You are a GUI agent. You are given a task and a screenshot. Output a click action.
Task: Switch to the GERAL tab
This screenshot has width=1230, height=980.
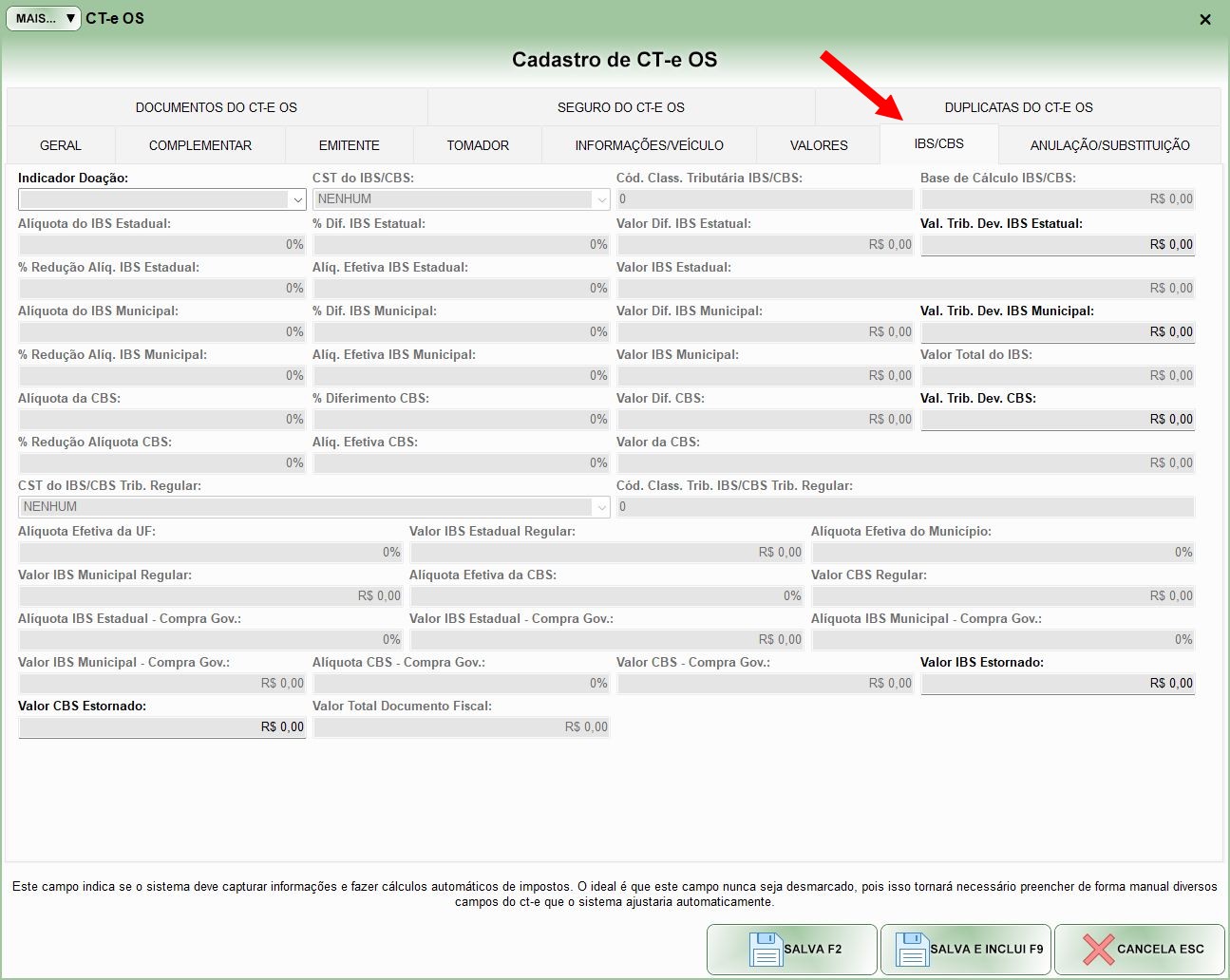pyautogui.click(x=61, y=145)
